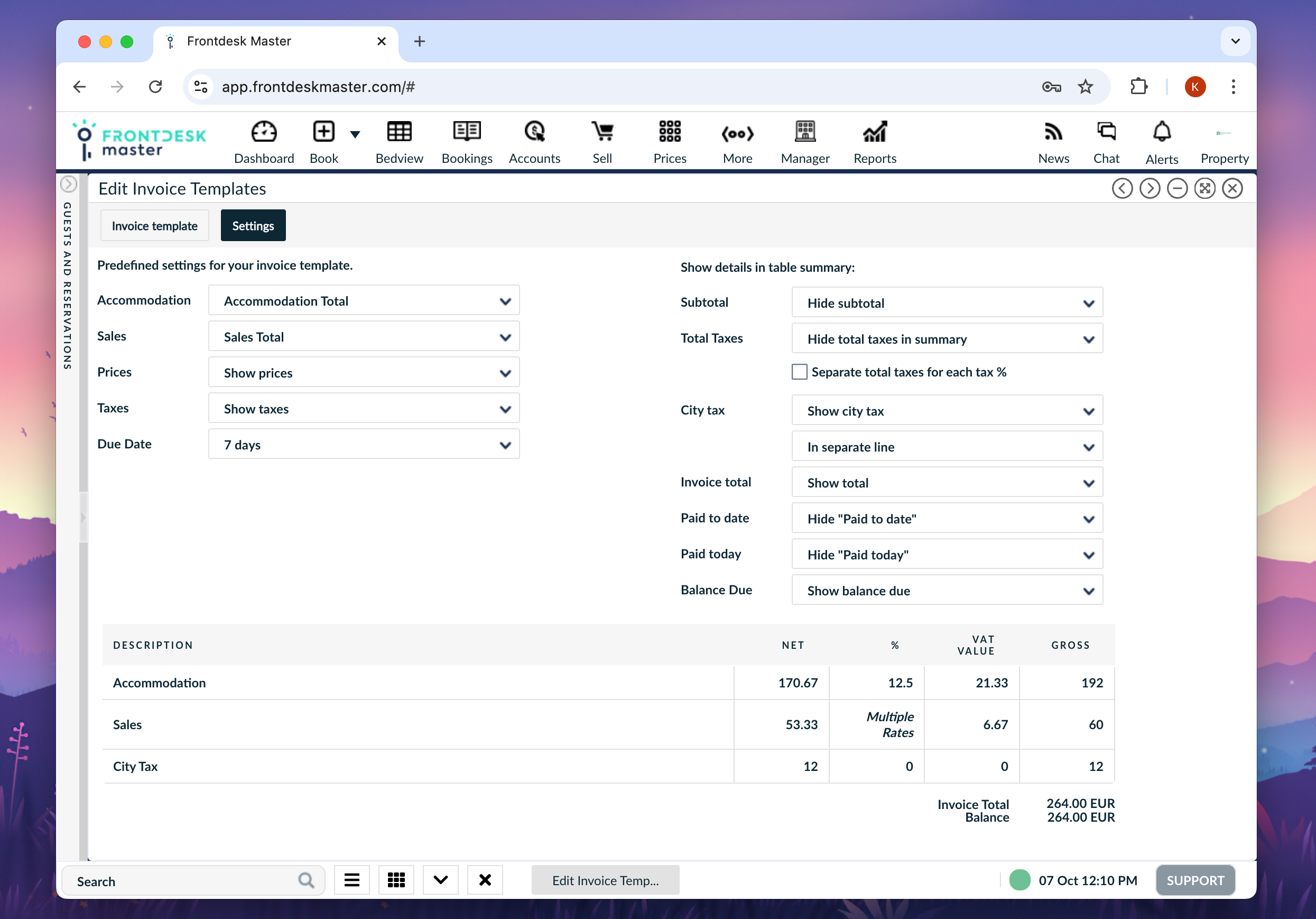Switch to Invoice template tab
This screenshot has width=1316, height=919.
155,225
